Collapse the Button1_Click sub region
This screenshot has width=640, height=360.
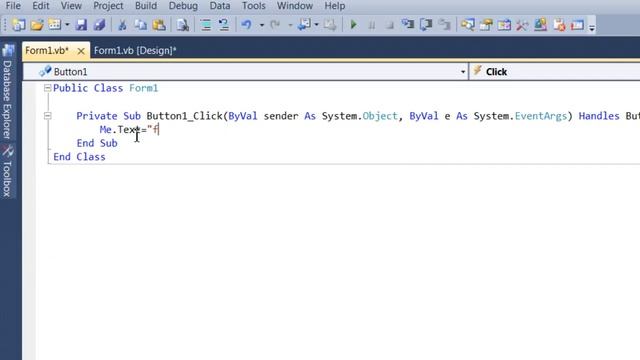pyautogui.click(x=47, y=116)
